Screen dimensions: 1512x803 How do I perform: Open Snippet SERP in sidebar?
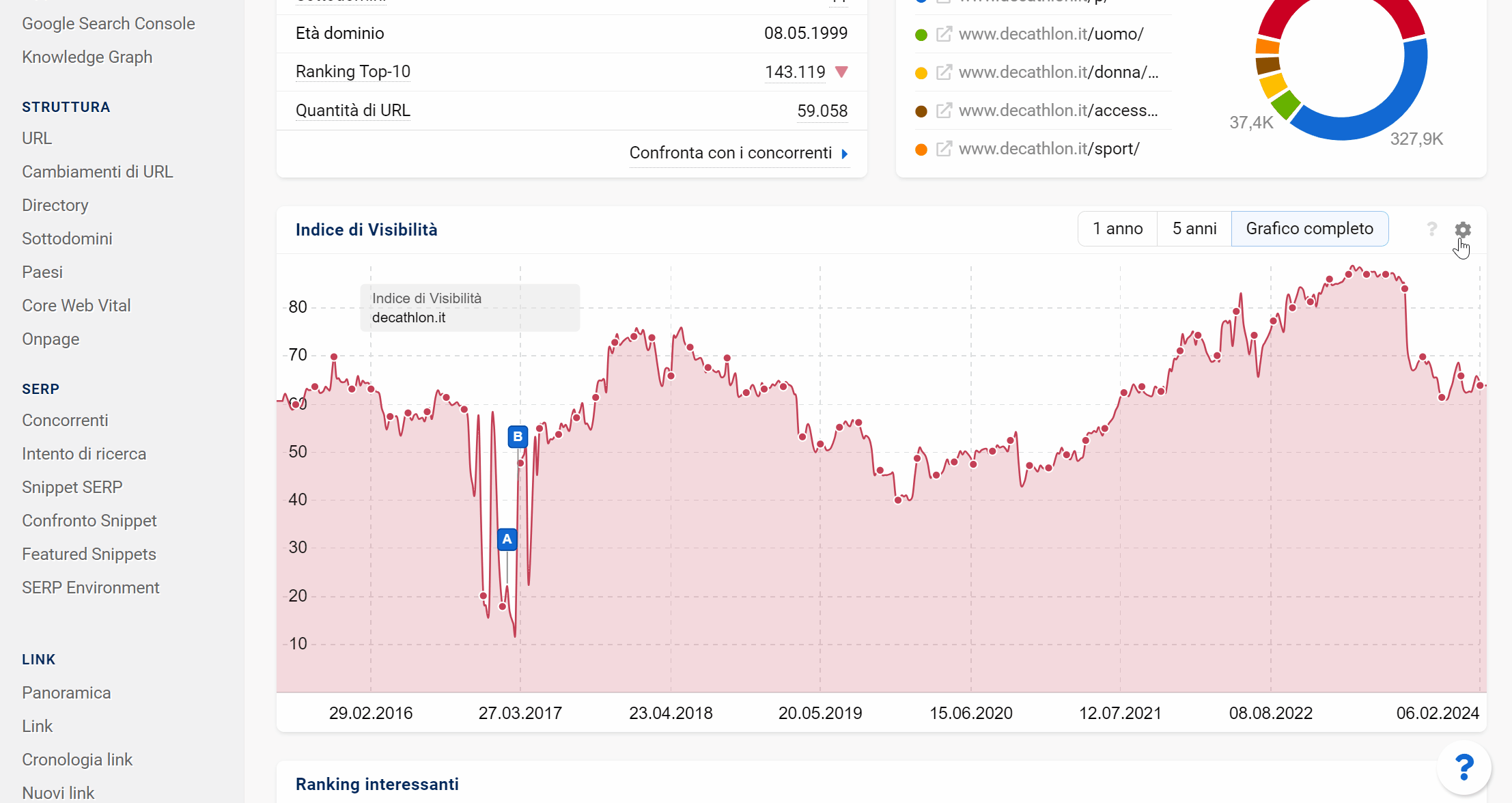(72, 488)
